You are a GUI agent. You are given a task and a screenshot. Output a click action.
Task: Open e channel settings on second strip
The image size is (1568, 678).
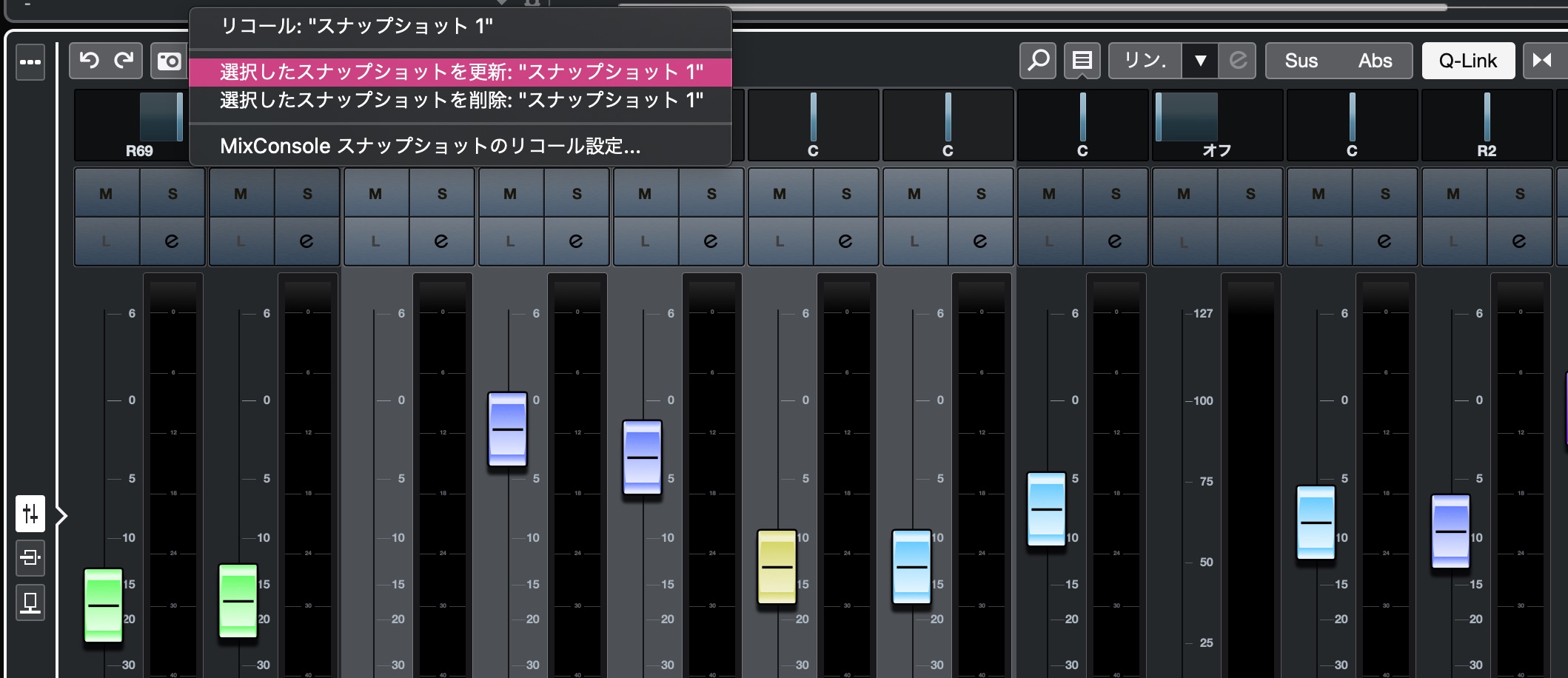(306, 241)
